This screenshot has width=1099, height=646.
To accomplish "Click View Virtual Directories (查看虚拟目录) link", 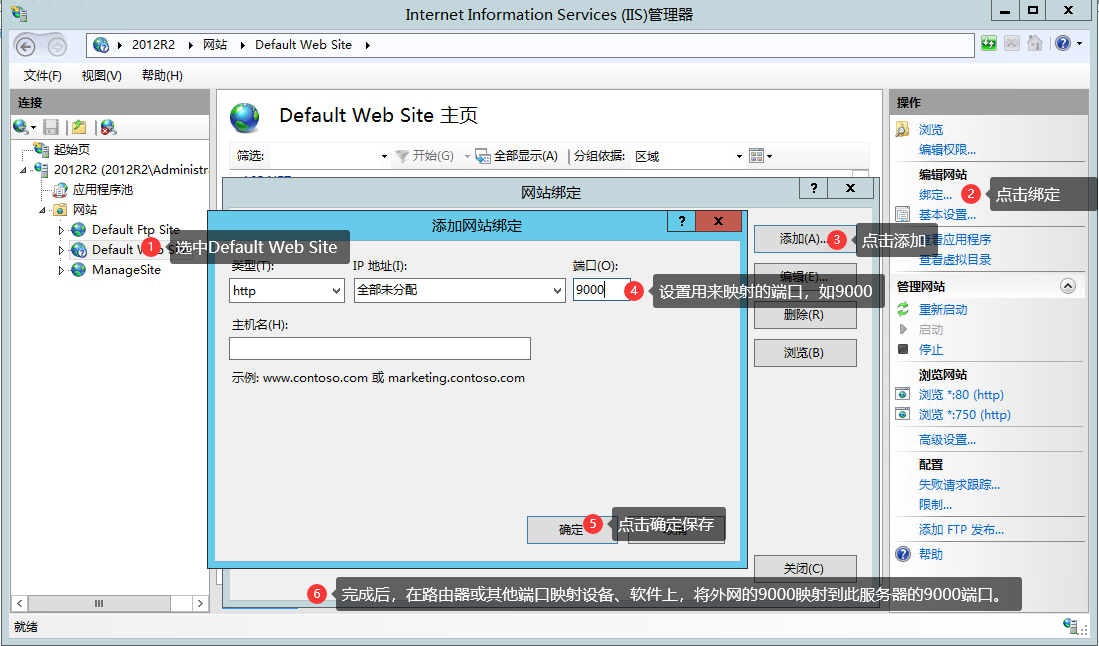I will click(x=955, y=260).
